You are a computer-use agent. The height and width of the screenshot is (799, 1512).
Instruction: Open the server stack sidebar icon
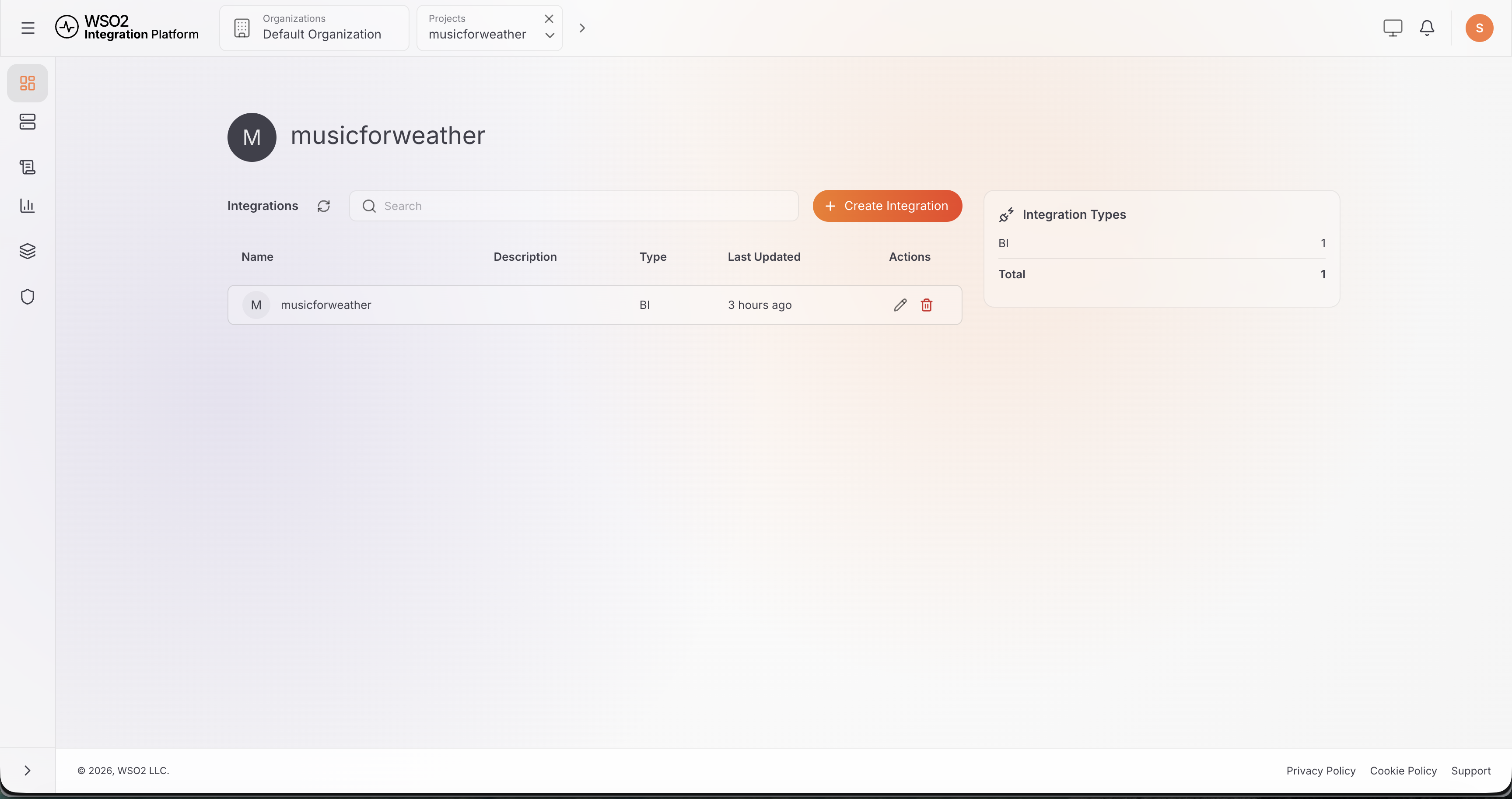[28, 122]
